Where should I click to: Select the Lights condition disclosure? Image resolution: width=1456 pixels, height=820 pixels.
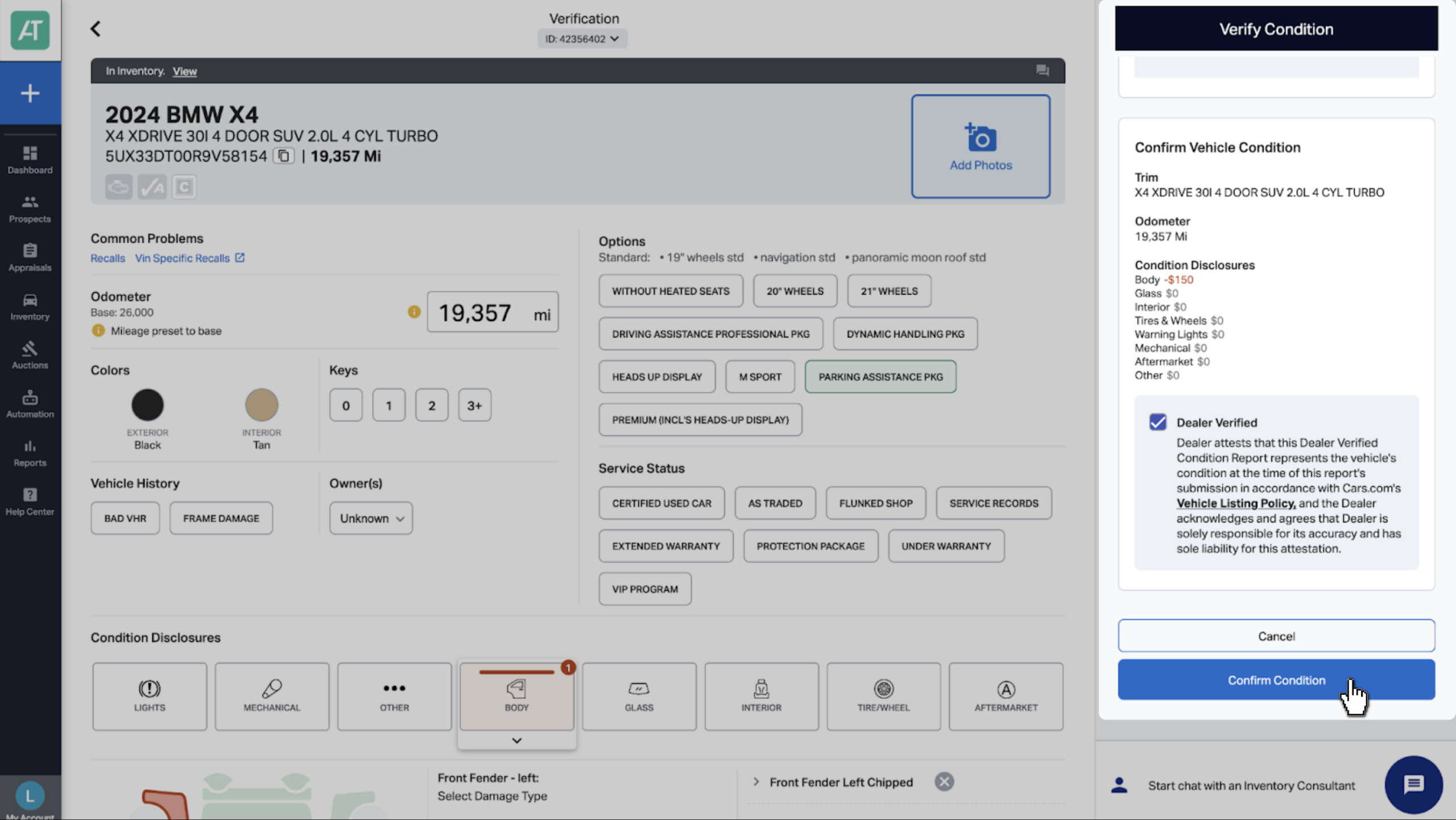[x=150, y=697]
